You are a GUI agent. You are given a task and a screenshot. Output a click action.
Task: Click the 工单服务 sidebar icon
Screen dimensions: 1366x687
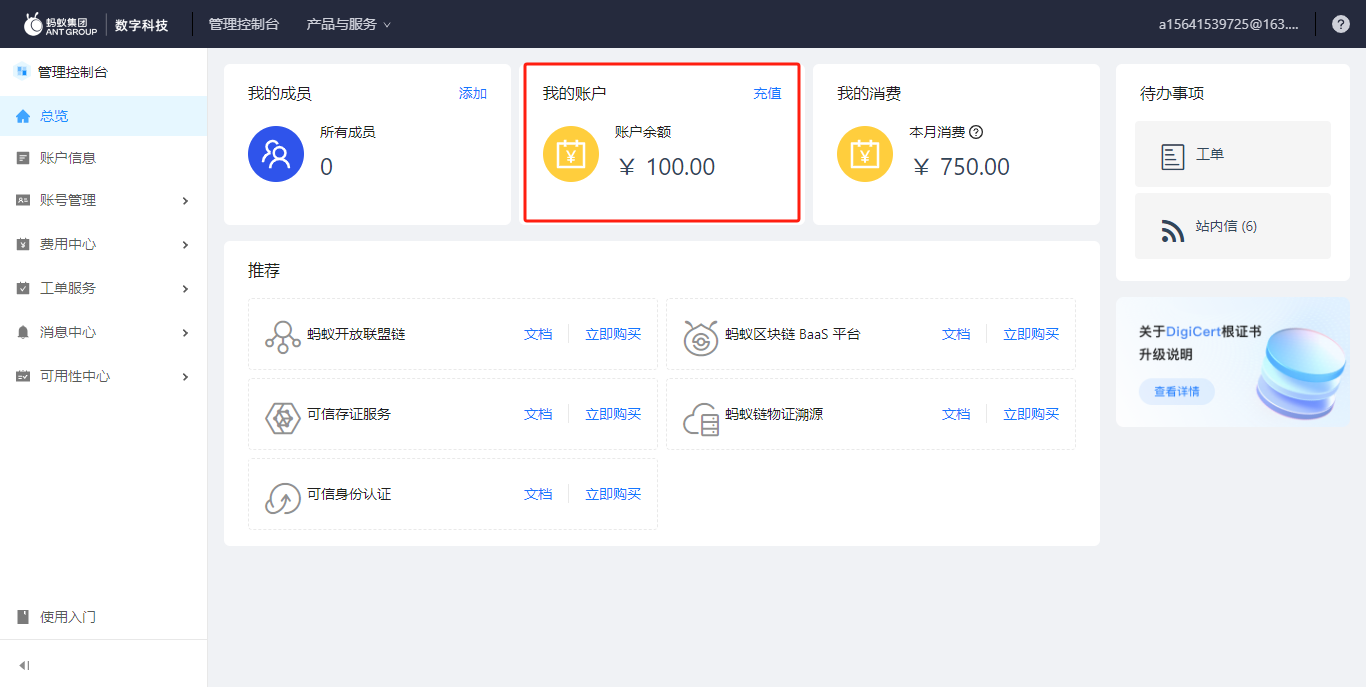(23, 288)
